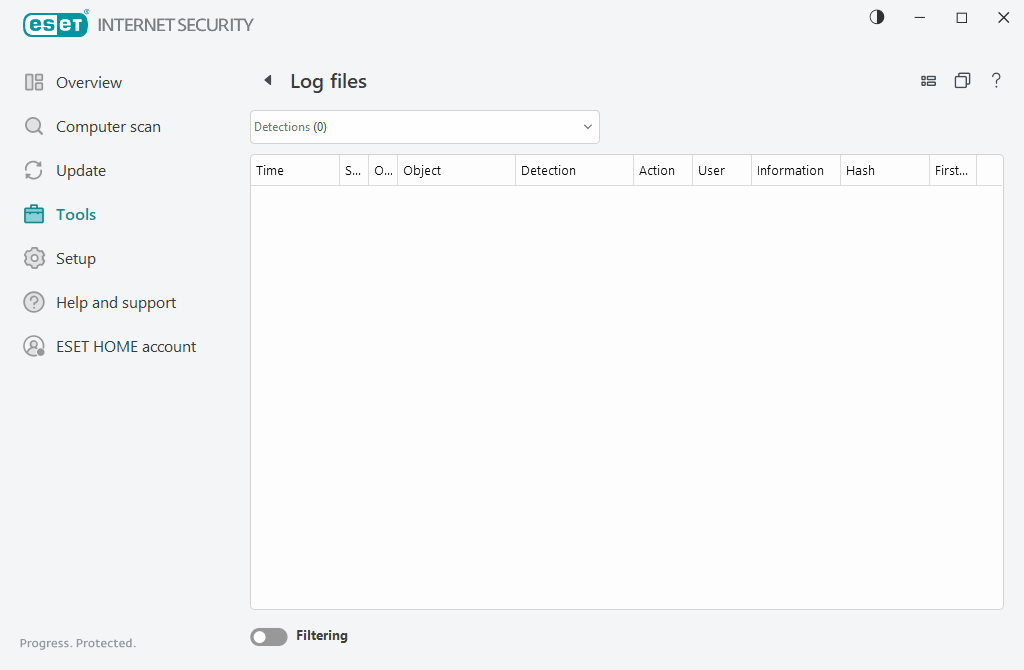1024x670 pixels.
Task: Click the Update refresh arrows icon
Action: (34, 171)
